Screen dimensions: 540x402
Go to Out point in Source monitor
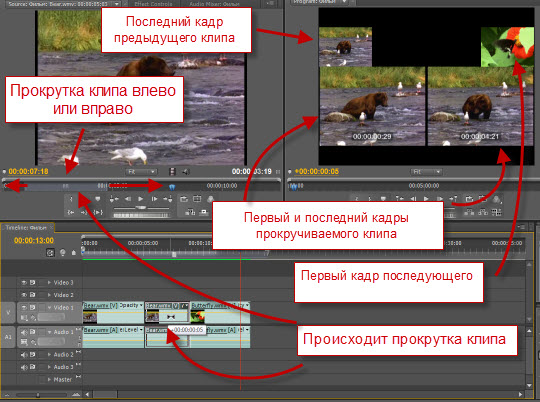pos(84,213)
